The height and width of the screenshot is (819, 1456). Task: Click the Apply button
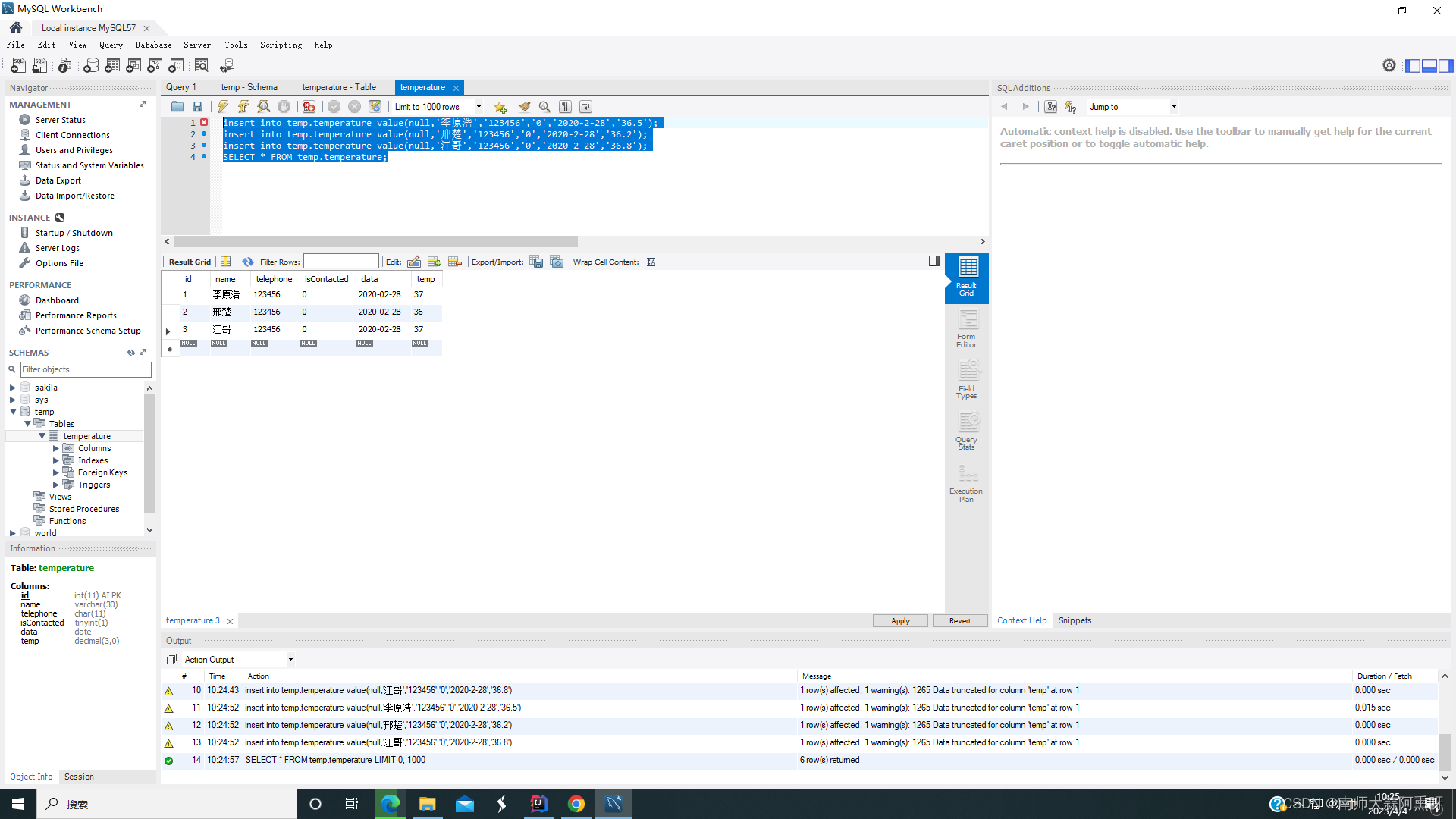[x=899, y=620]
